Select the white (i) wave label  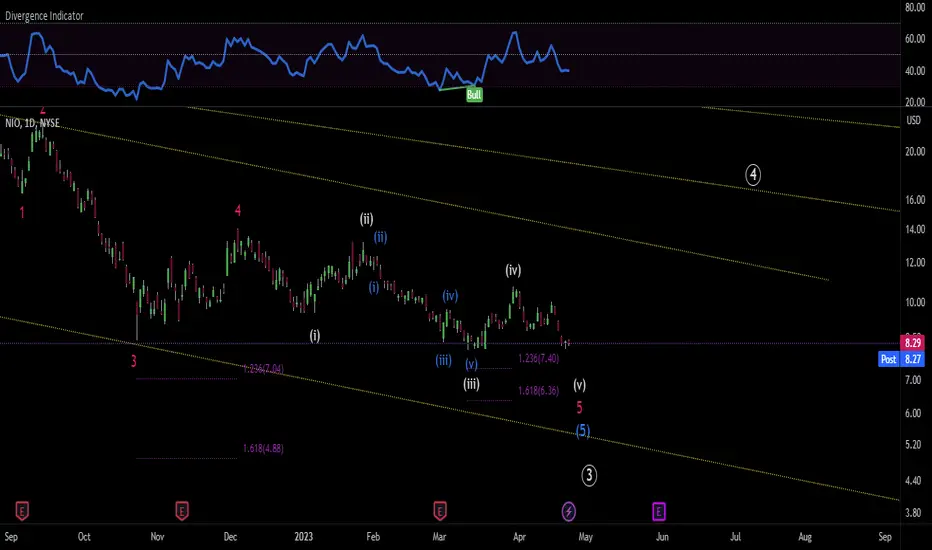pos(315,336)
